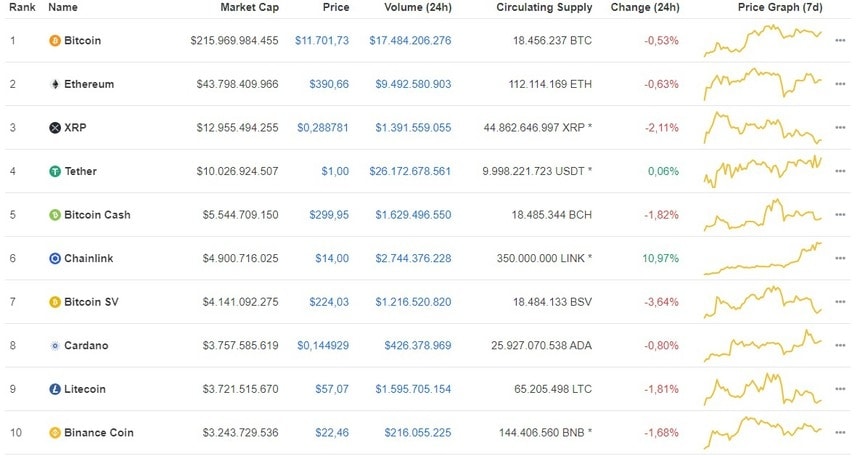Click the Bitcoin Cash logo icon
This screenshot has width=860, height=456.
click(x=55, y=215)
